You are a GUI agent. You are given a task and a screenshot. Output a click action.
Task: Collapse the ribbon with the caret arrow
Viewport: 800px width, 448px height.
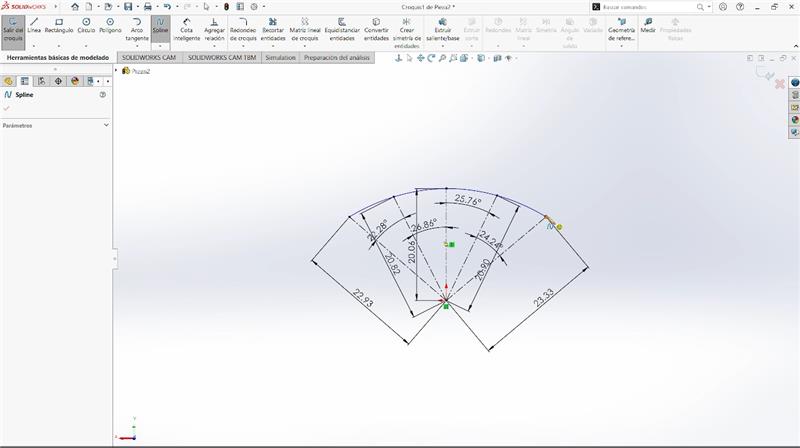pyautogui.click(x=795, y=46)
